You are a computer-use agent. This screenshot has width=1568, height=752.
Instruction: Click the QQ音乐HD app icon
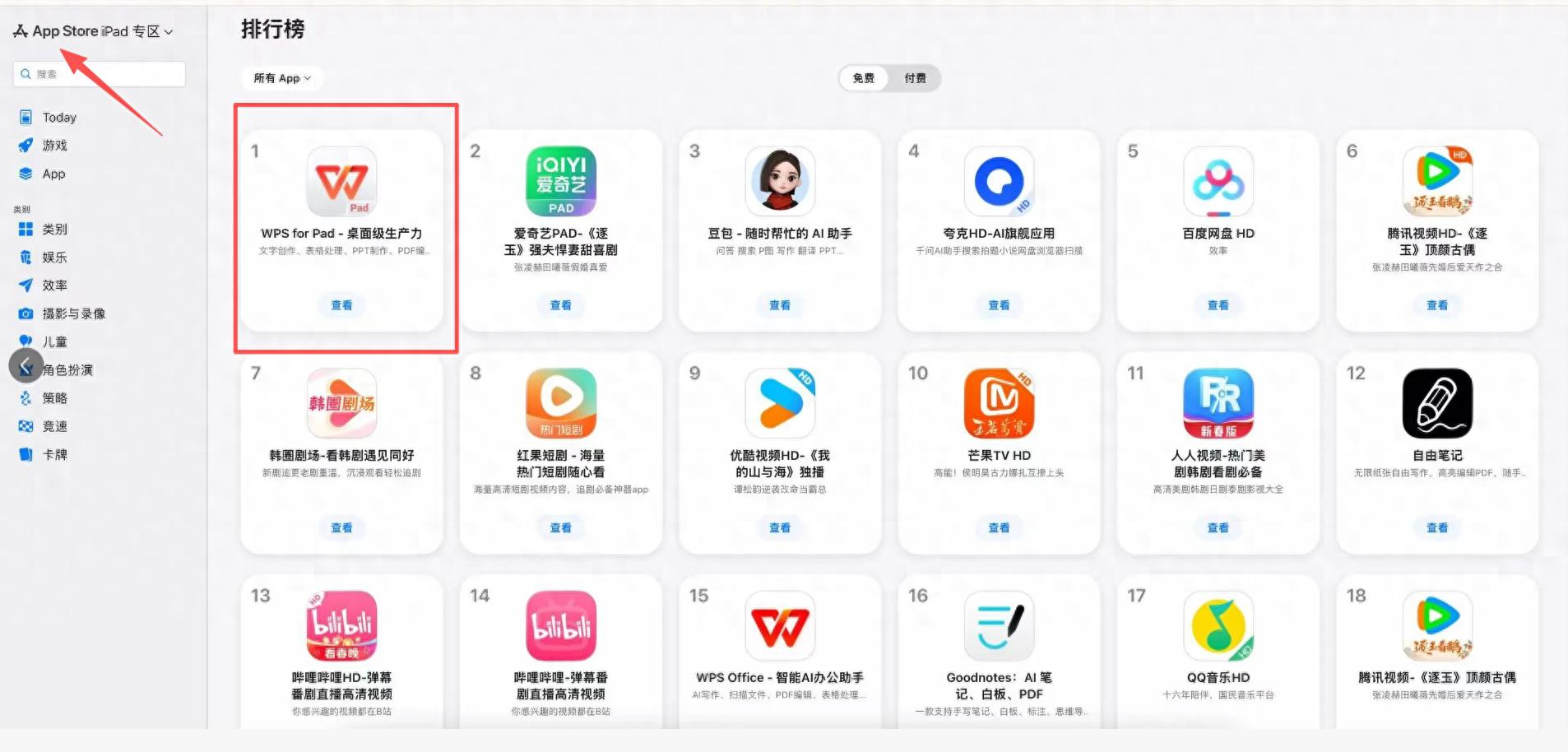pyautogui.click(x=1218, y=625)
